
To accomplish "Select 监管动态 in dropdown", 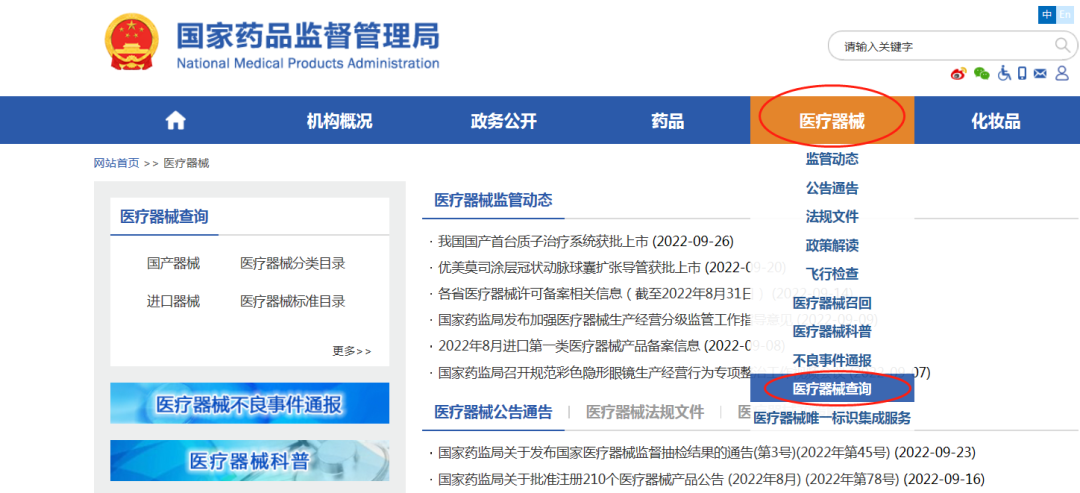I will pyautogui.click(x=832, y=159).
